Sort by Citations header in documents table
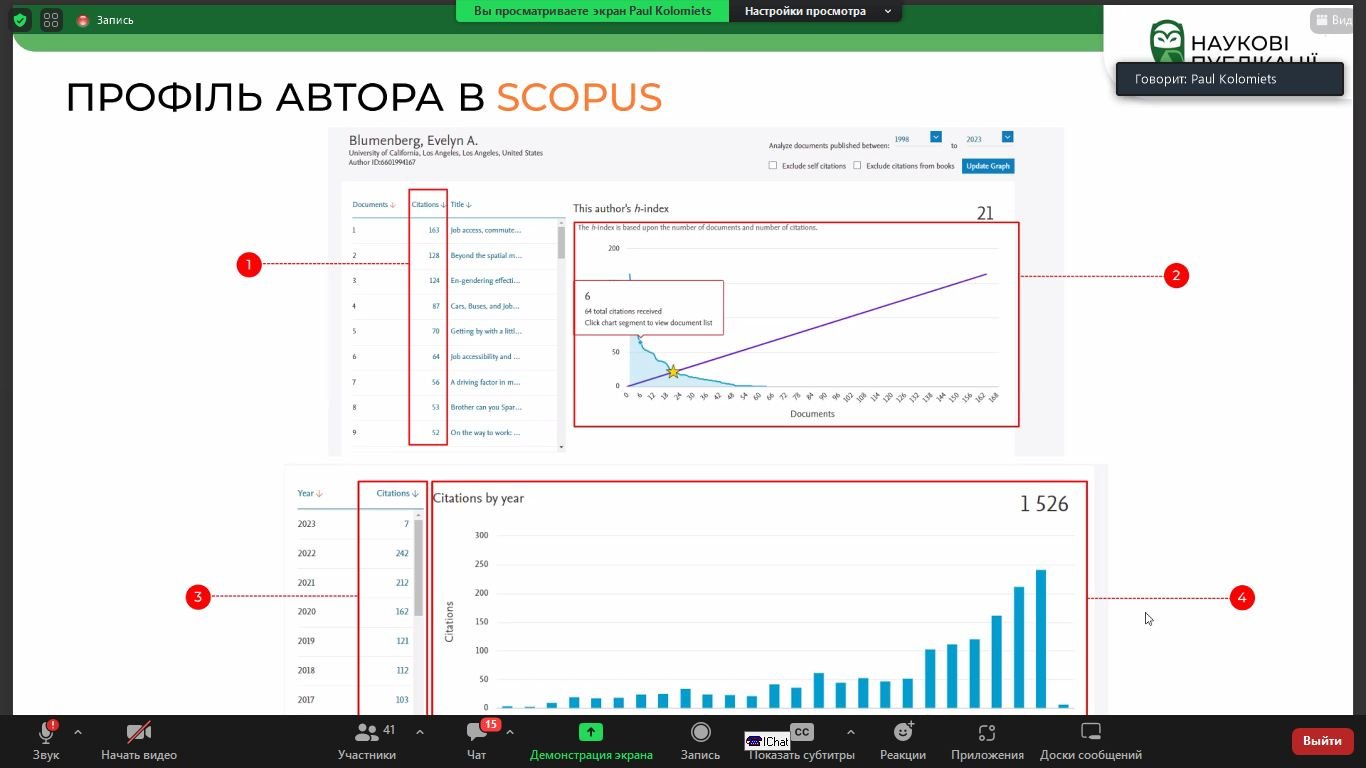The width and height of the screenshot is (1366, 768). click(429, 205)
